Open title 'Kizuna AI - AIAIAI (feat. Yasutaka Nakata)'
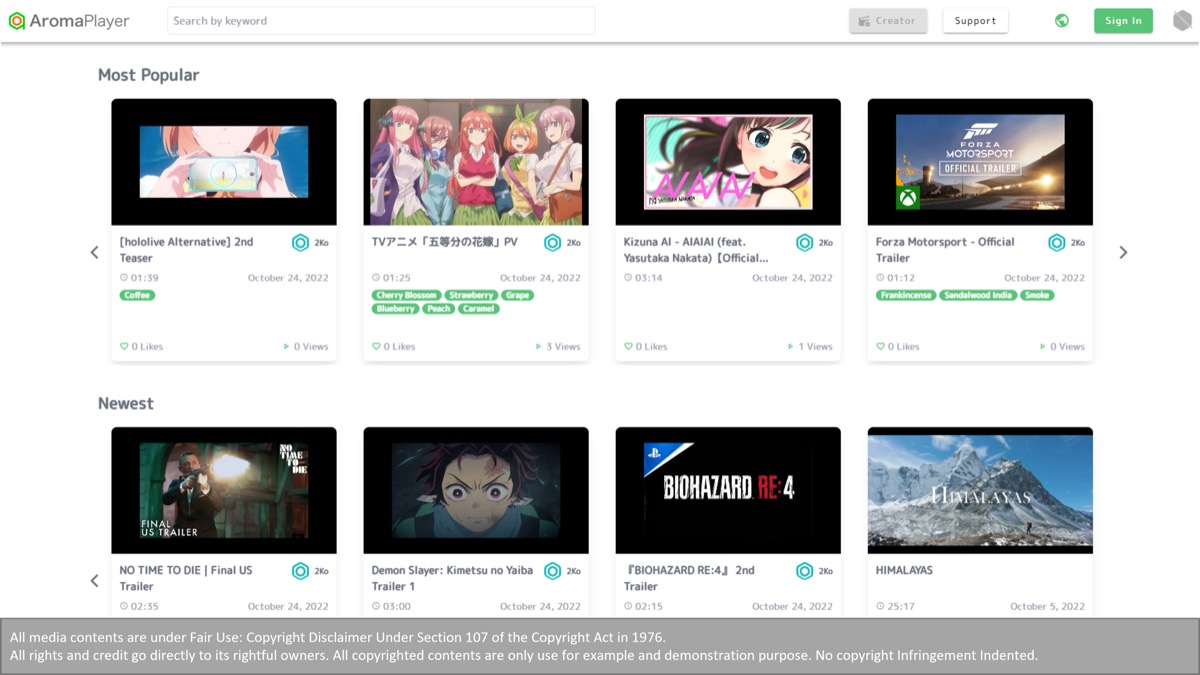Screen dimensions: 1200x675 tap(696, 250)
